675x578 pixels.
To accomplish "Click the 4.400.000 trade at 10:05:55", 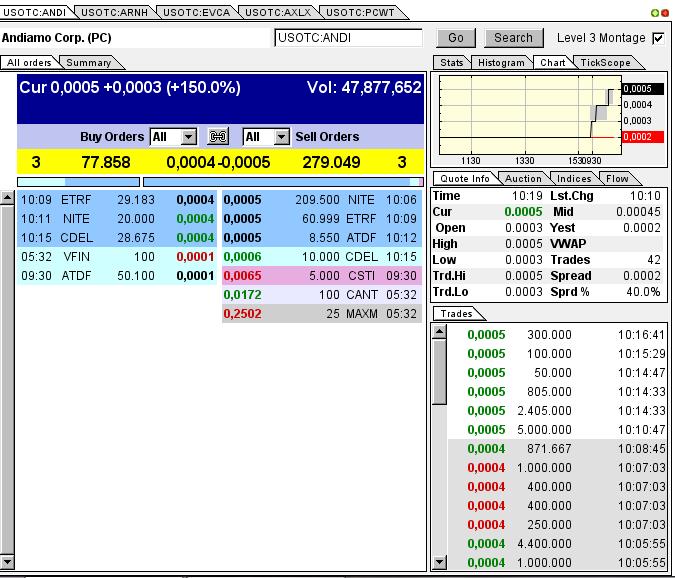I will click(x=557, y=544).
